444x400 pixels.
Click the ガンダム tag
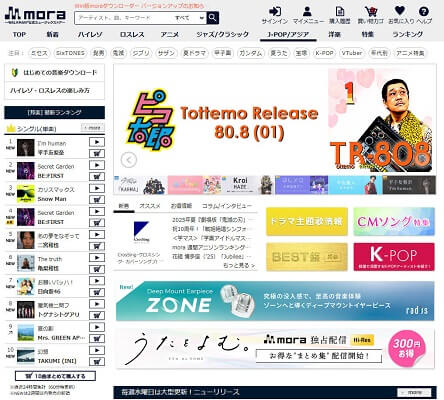pos(251,53)
